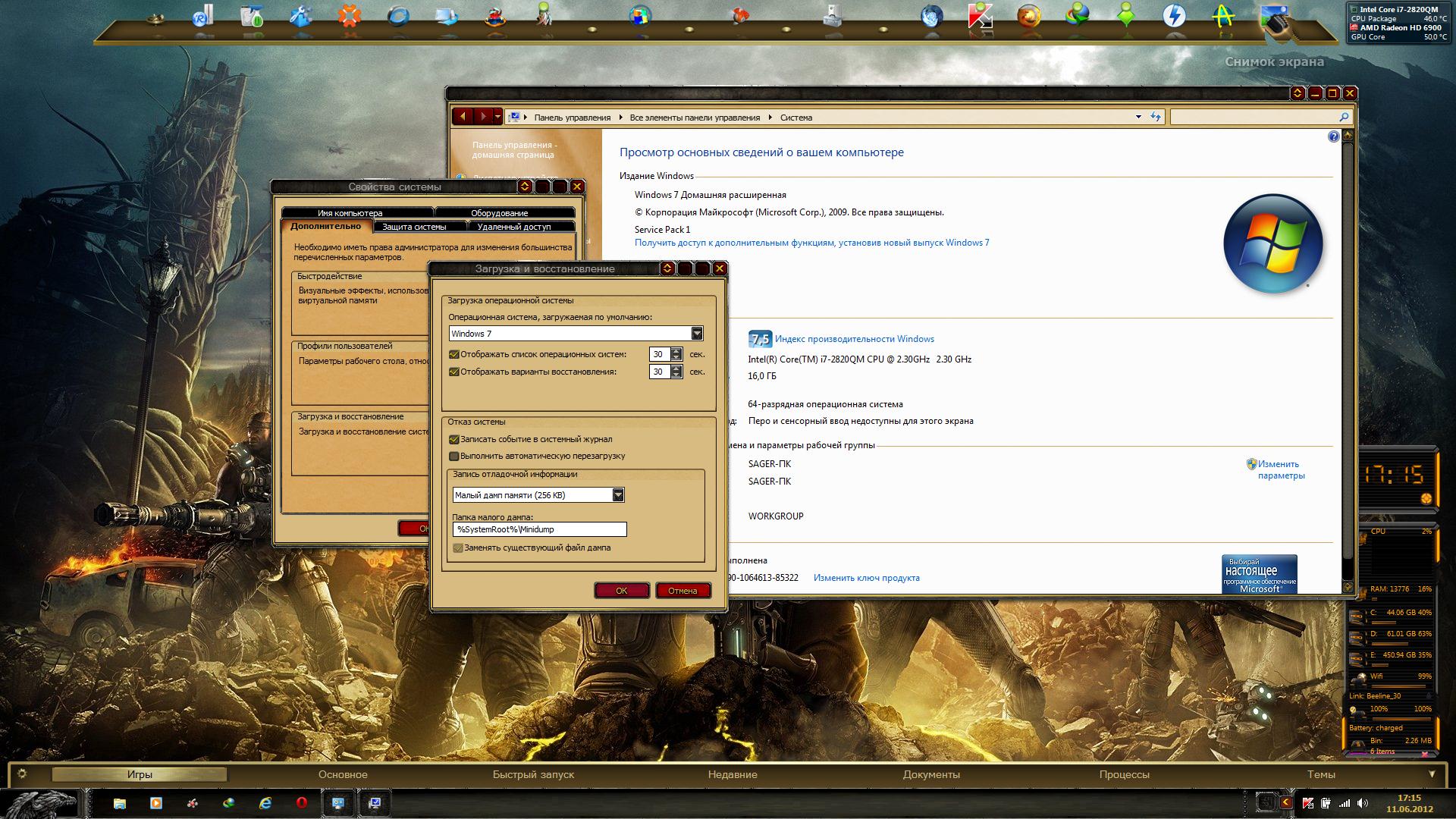Toggle Отображать варианты восстановления checkbox
Image resolution: width=1456 pixels, height=819 pixels.
pos(454,372)
